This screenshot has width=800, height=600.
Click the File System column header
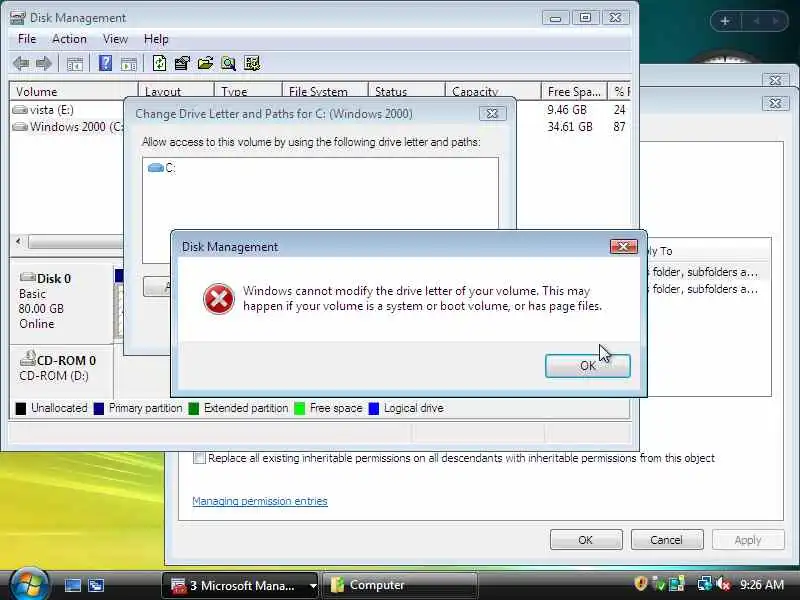[324, 91]
